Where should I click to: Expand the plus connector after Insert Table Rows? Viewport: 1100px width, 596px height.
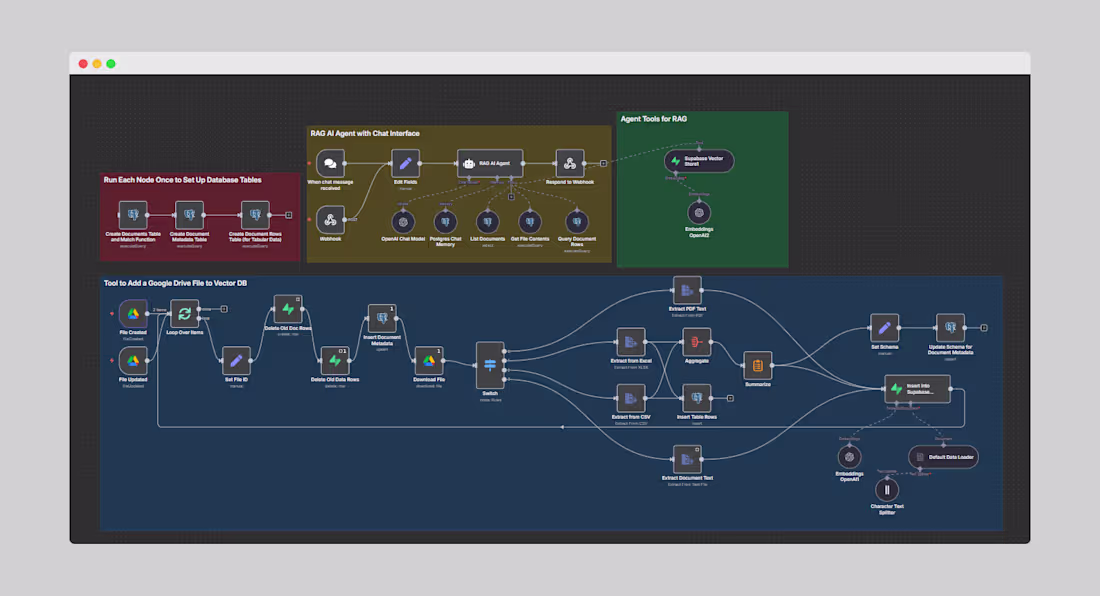pyautogui.click(x=729, y=398)
